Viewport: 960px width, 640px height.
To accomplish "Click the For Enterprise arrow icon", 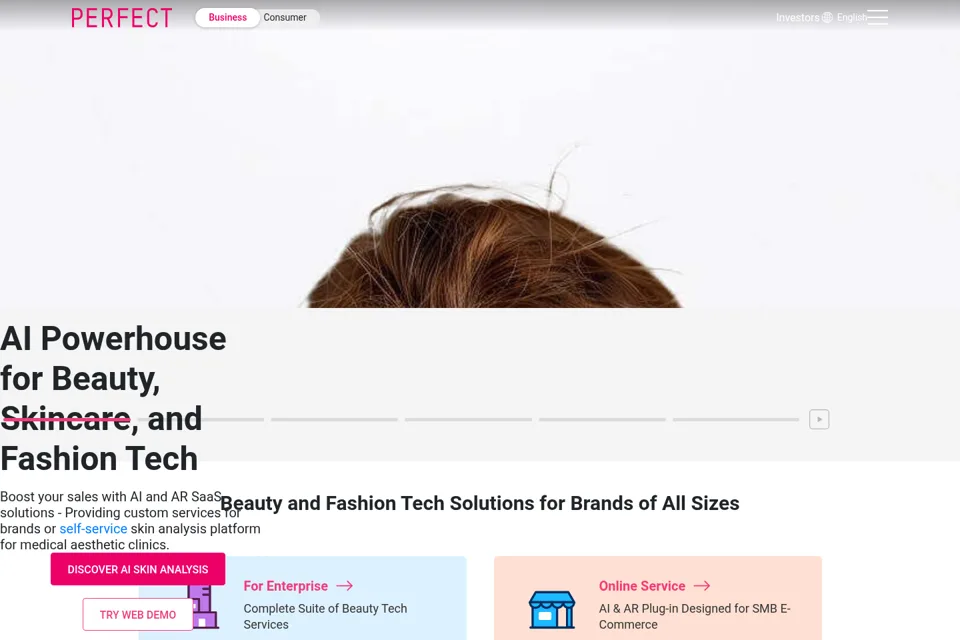I will [x=345, y=586].
